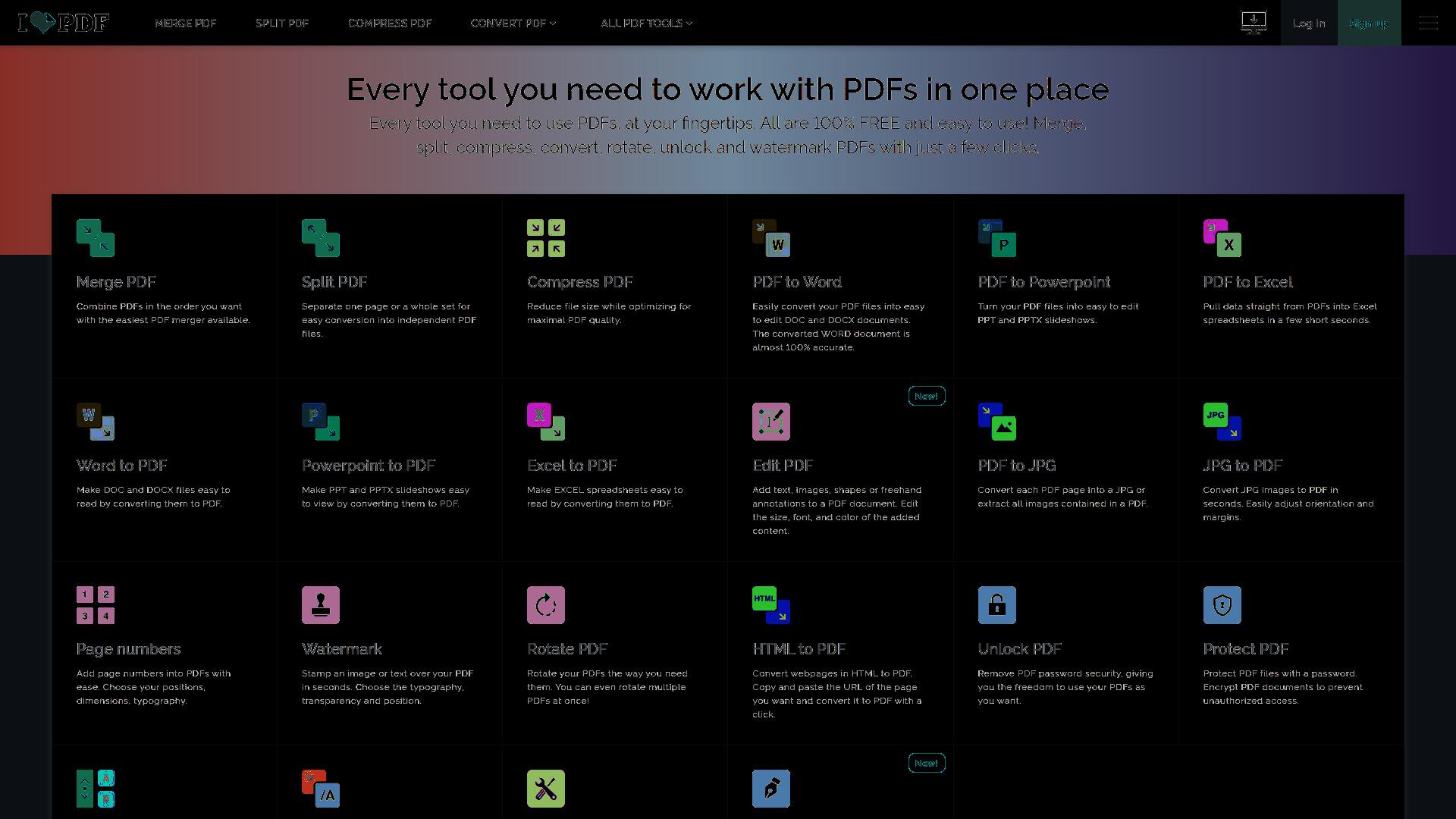The image size is (1456, 819).
Task: Open the Powerpoint to PDF card title
Action: click(369, 466)
